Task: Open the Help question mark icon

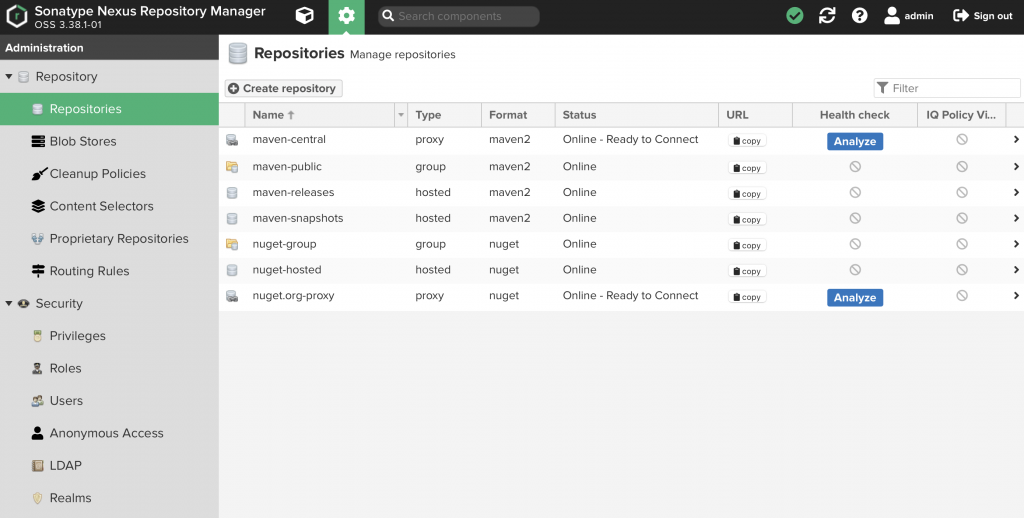Action: pos(859,16)
